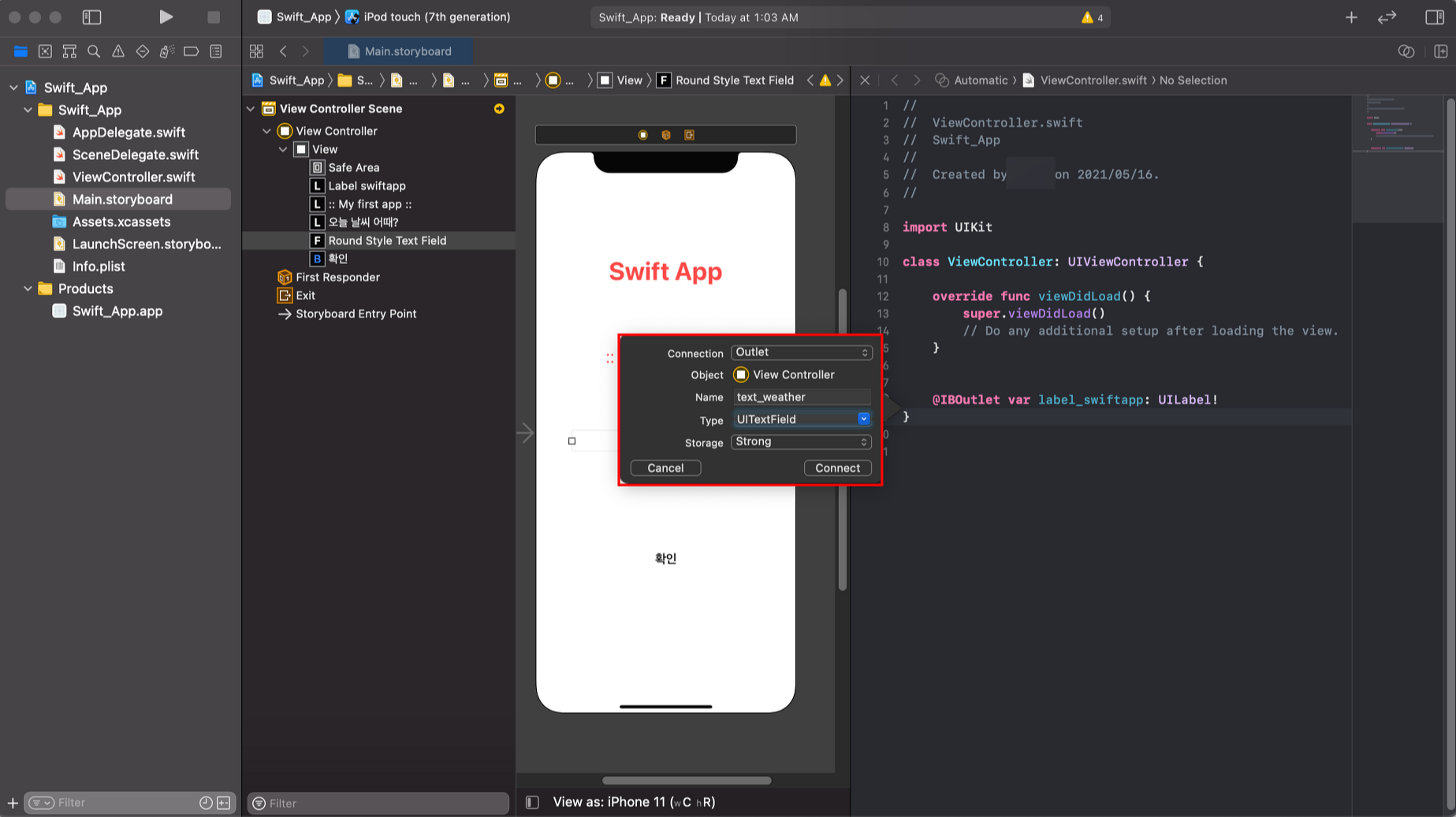Open the Breakpoint navigator

pos(191,51)
